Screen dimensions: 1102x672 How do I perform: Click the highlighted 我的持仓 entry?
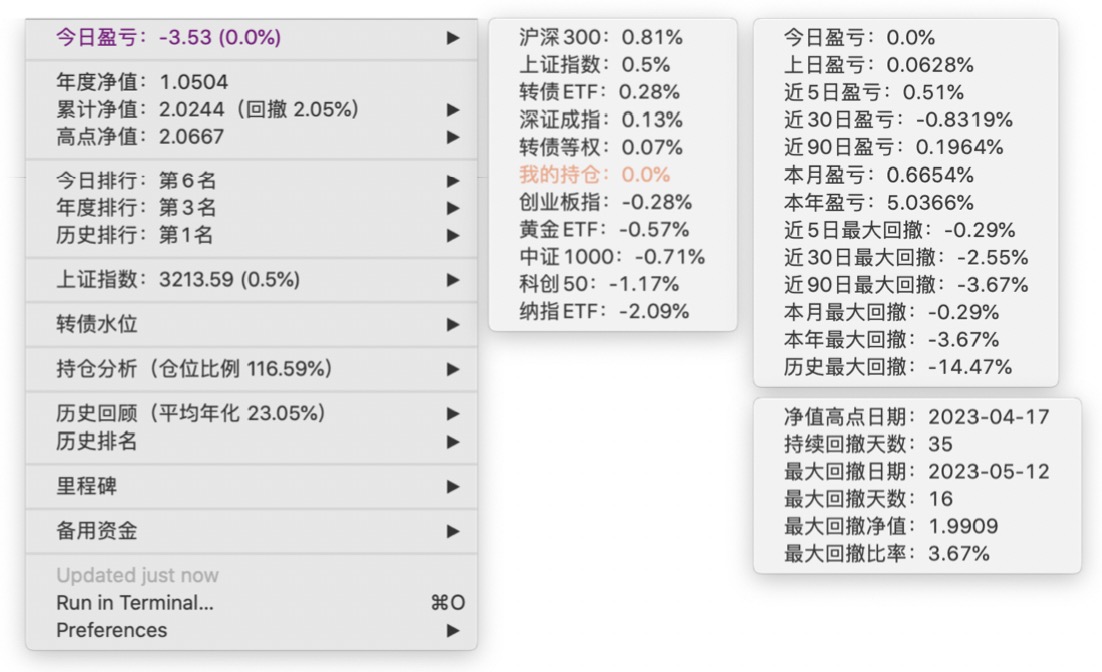(594, 175)
